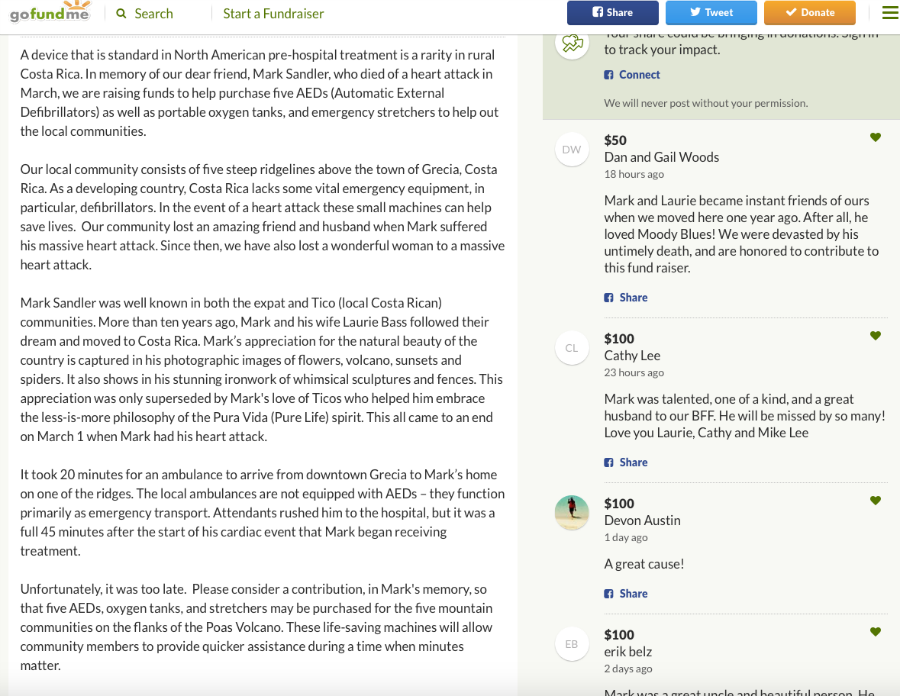
Task: Click the CL avatar circle
Action: [572, 348]
